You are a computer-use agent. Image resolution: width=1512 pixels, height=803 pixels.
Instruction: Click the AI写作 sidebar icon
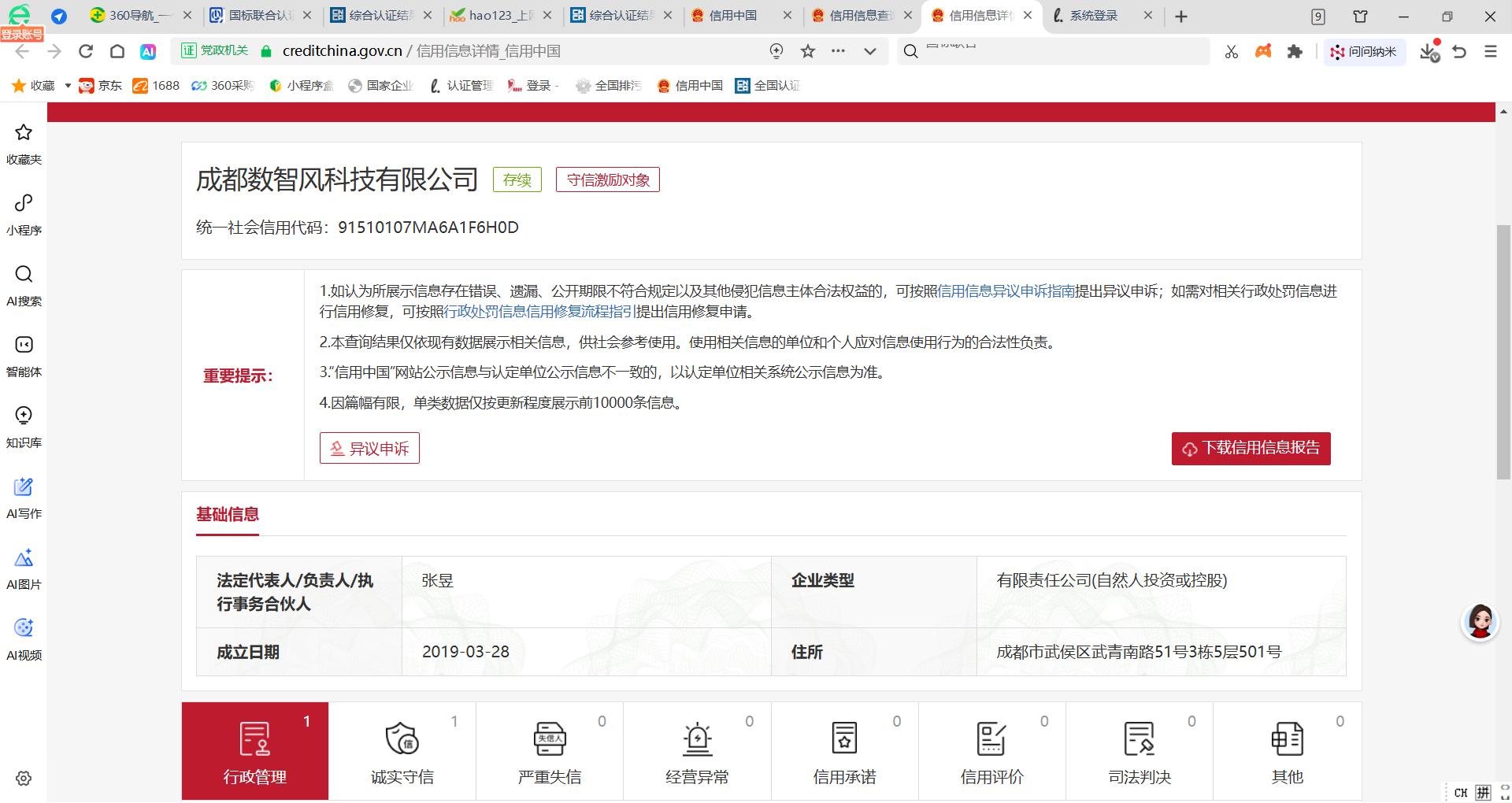[24, 496]
